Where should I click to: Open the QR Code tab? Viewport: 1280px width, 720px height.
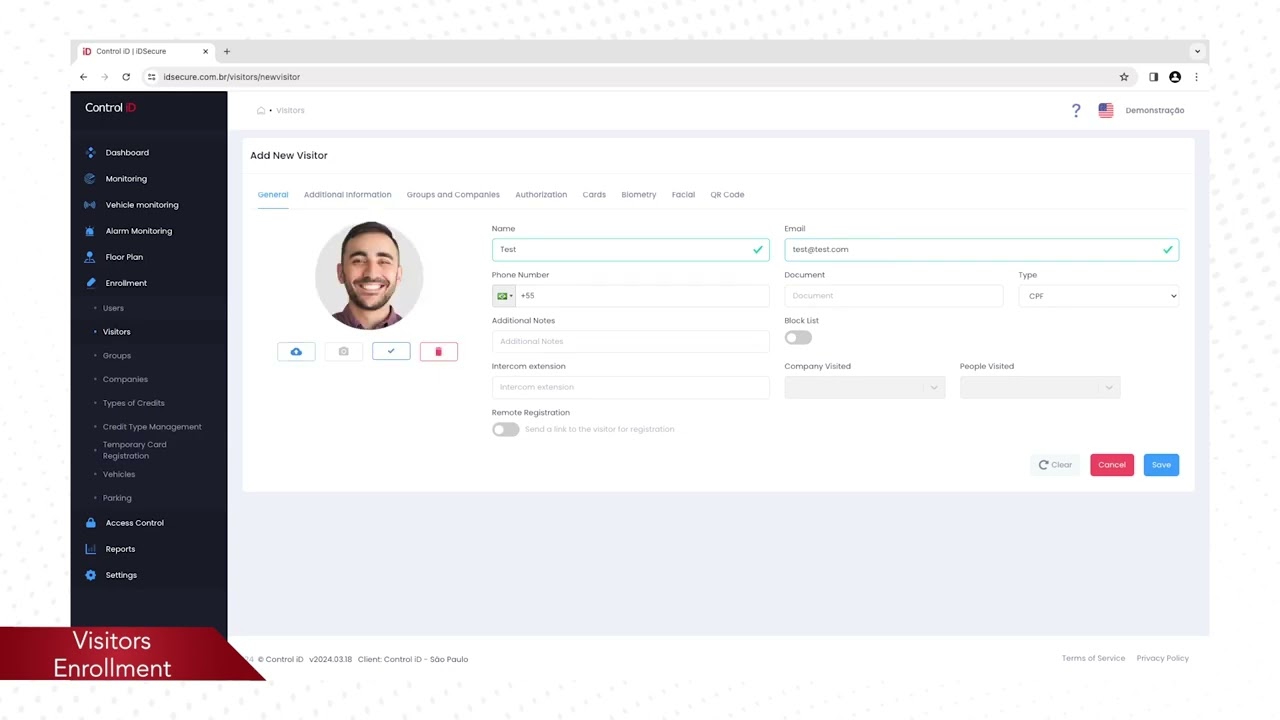[x=727, y=195]
